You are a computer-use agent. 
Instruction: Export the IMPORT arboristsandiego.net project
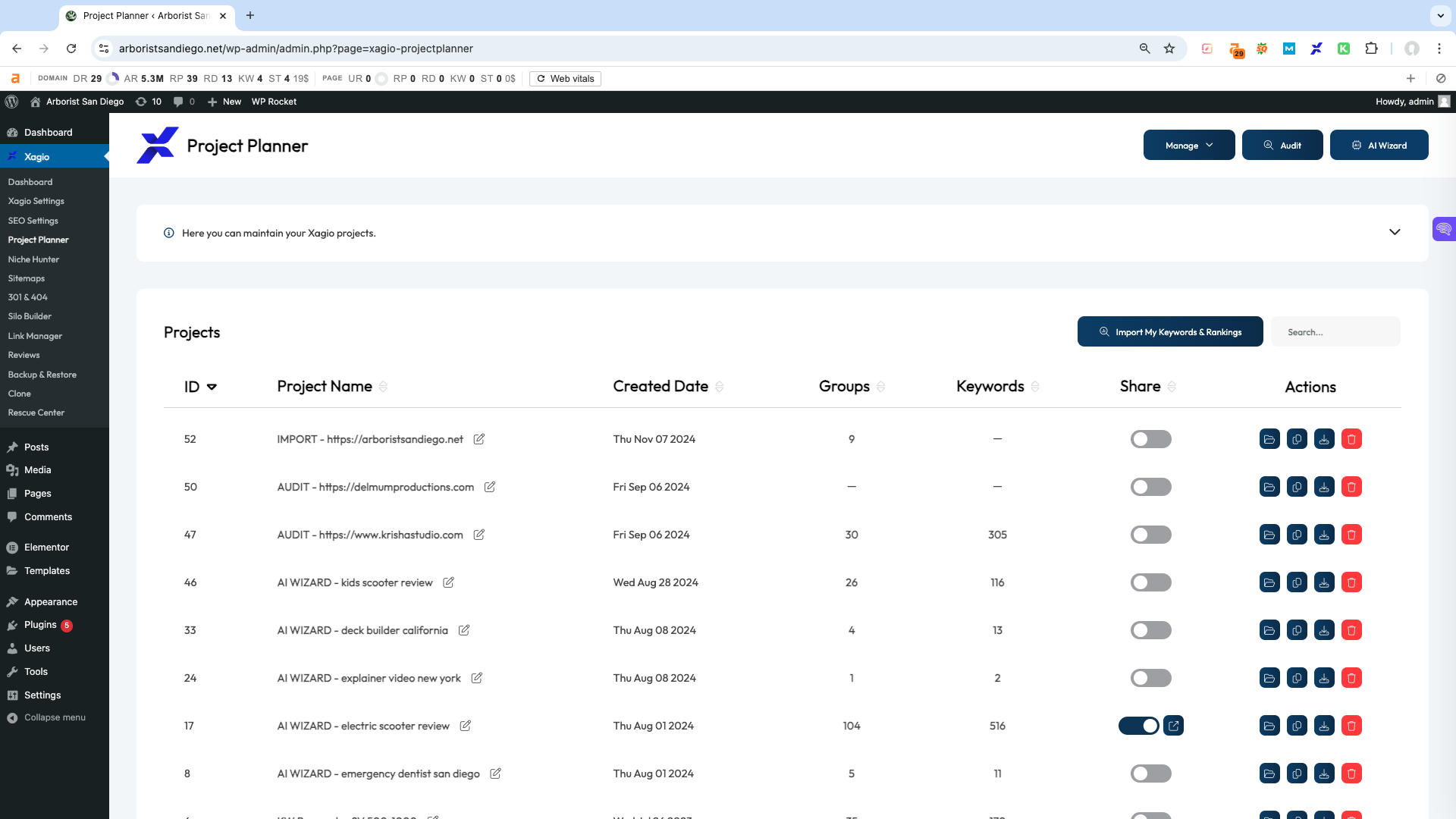tap(1324, 439)
